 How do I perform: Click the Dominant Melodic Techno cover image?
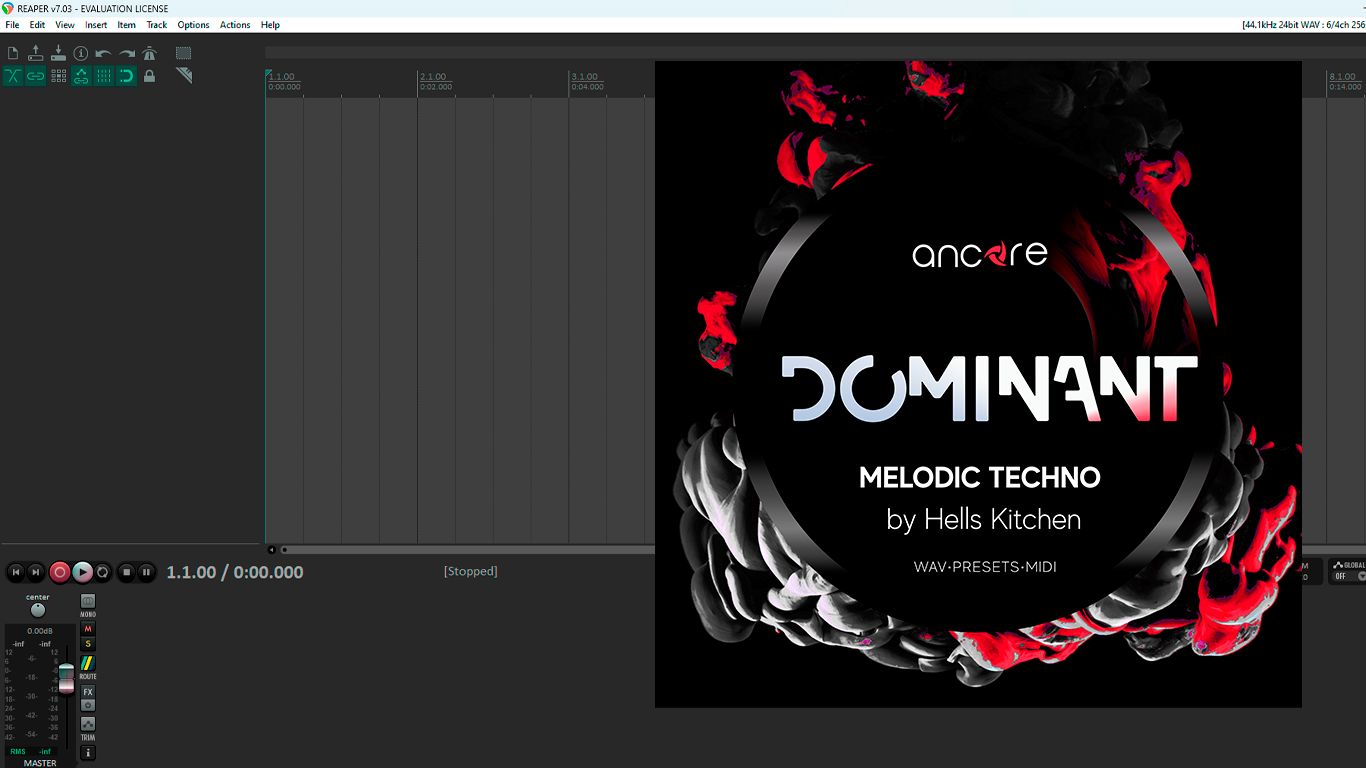pyautogui.click(x=978, y=384)
